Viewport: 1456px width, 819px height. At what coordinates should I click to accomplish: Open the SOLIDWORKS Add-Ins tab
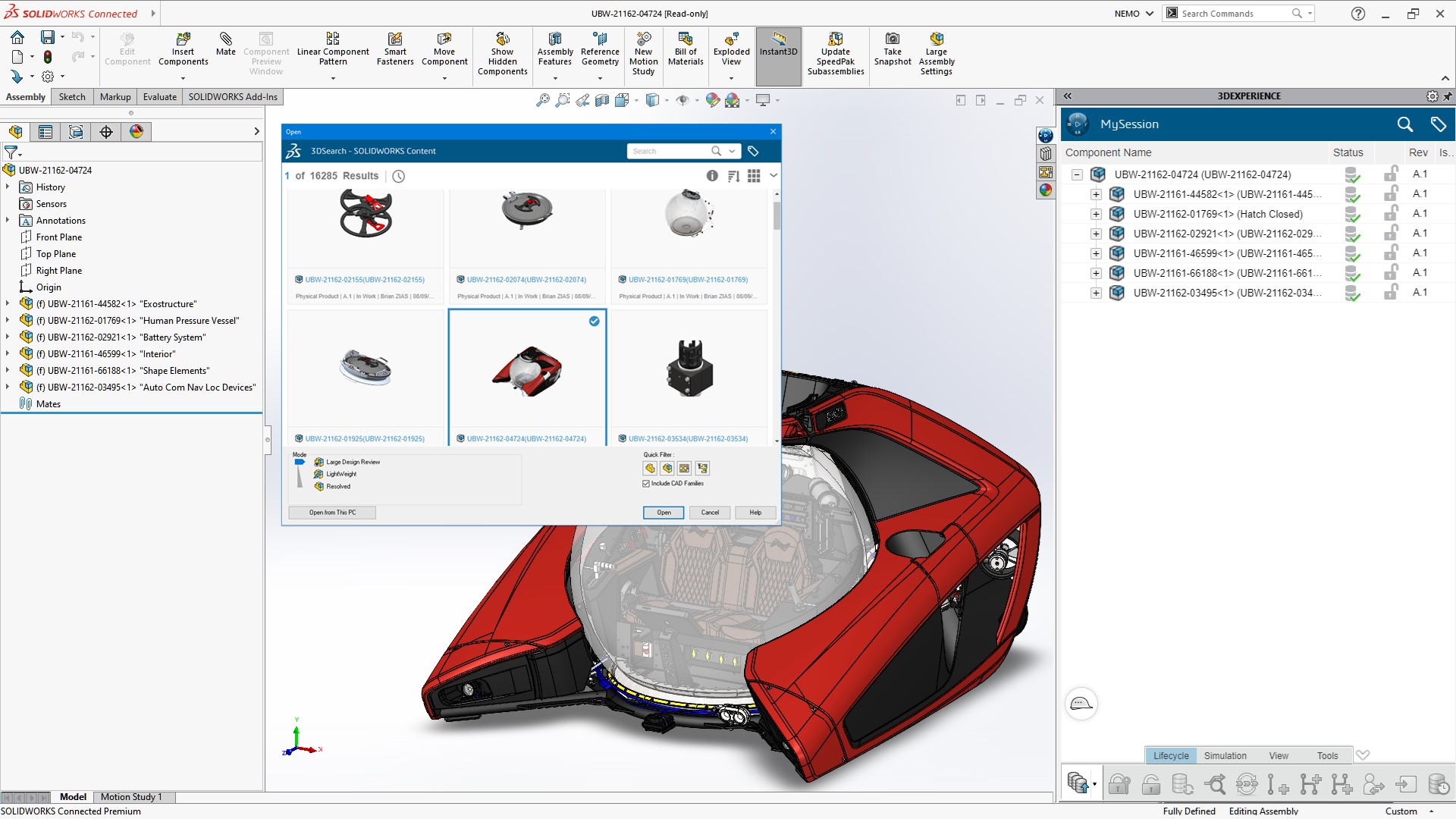point(232,96)
